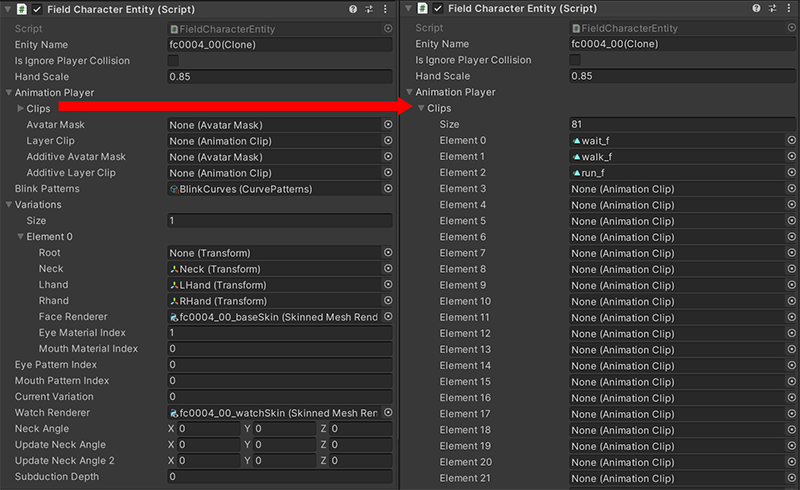The width and height of the screenshot is (800, 490).
Task: Select the BlinkCurves (CurvePatterns) object field
Action: click(x=272, y=189)
